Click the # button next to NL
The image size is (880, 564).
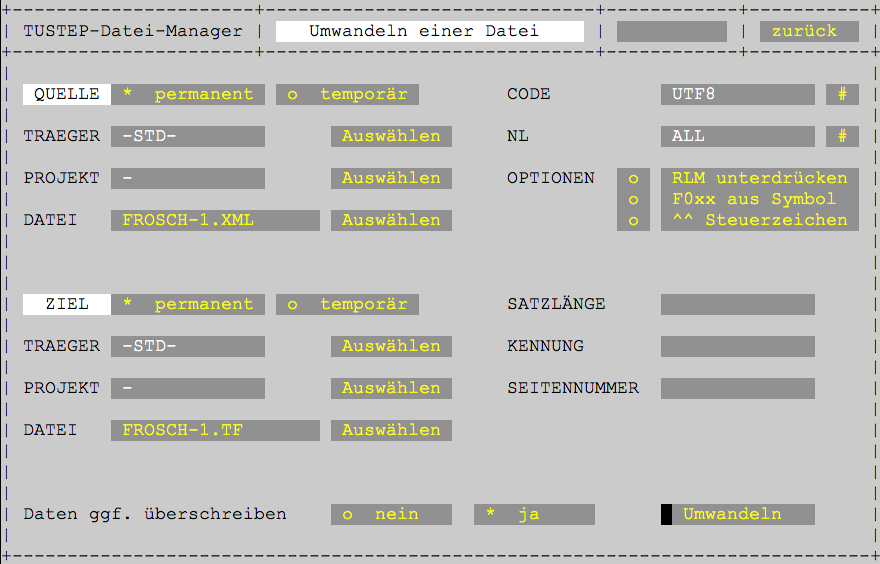(842, 136)
